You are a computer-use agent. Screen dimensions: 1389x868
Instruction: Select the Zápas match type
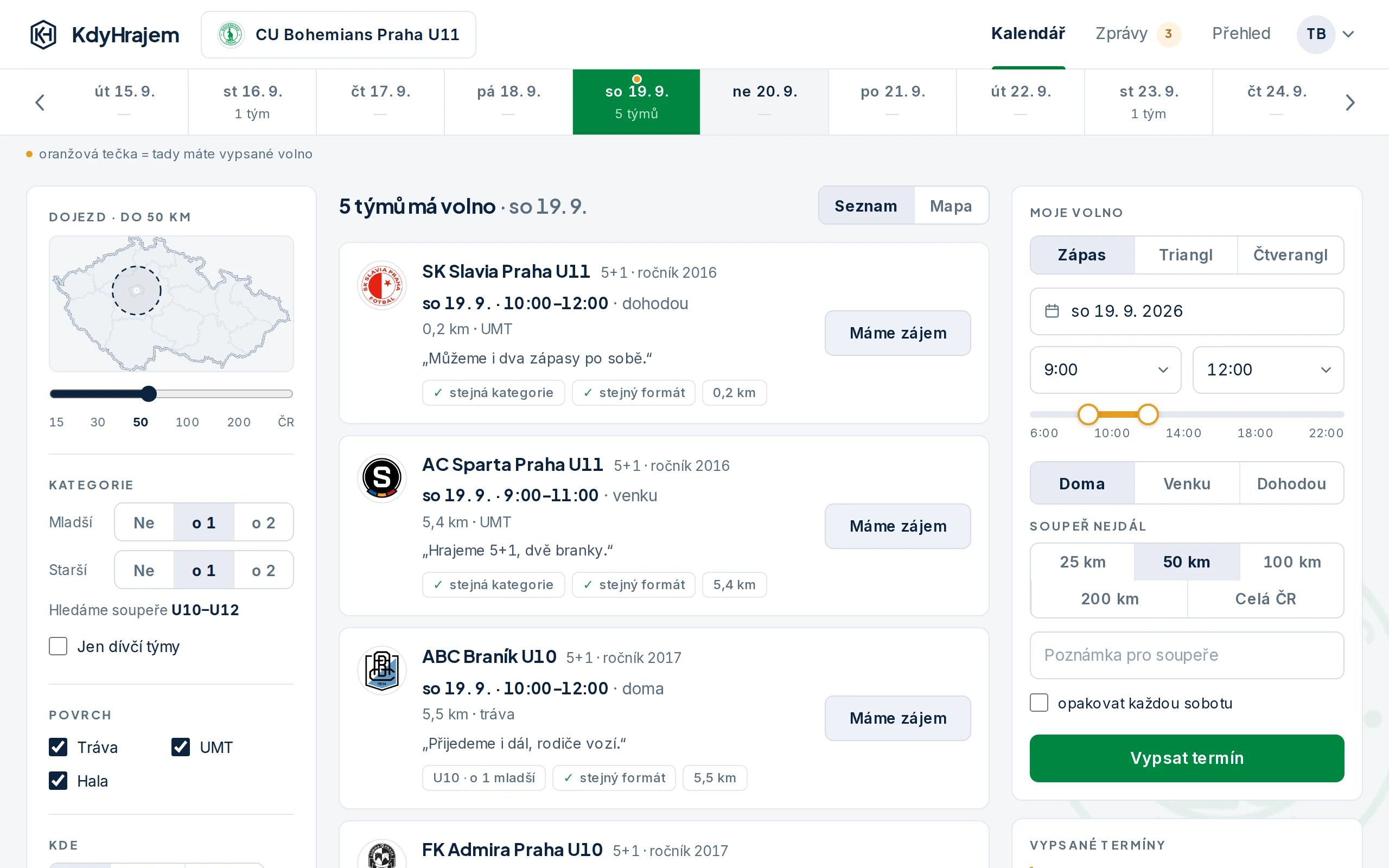[x=1082, y=255]
